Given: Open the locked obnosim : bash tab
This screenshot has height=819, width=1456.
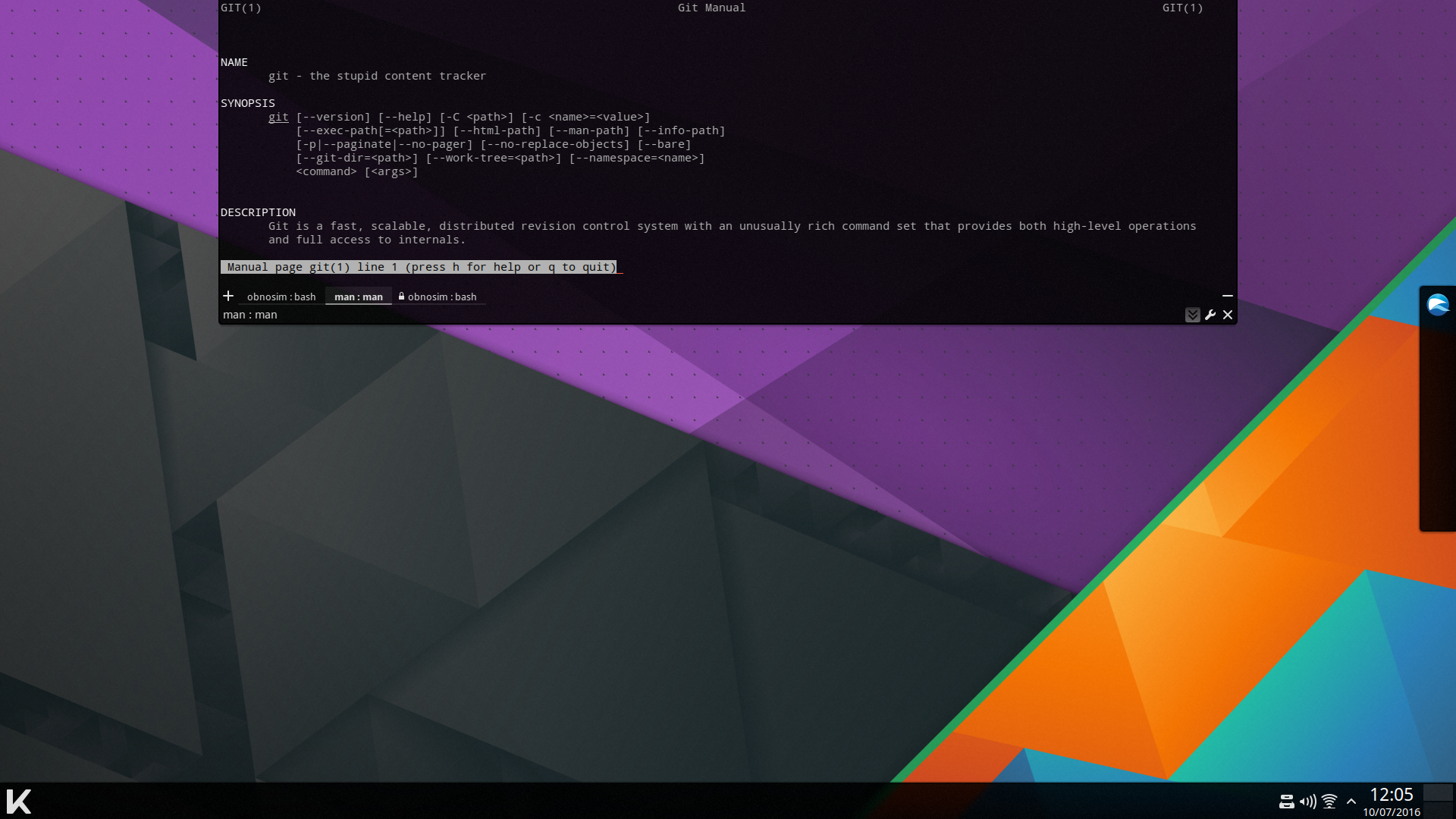Looking at the screenshot, I should (438, 297).
